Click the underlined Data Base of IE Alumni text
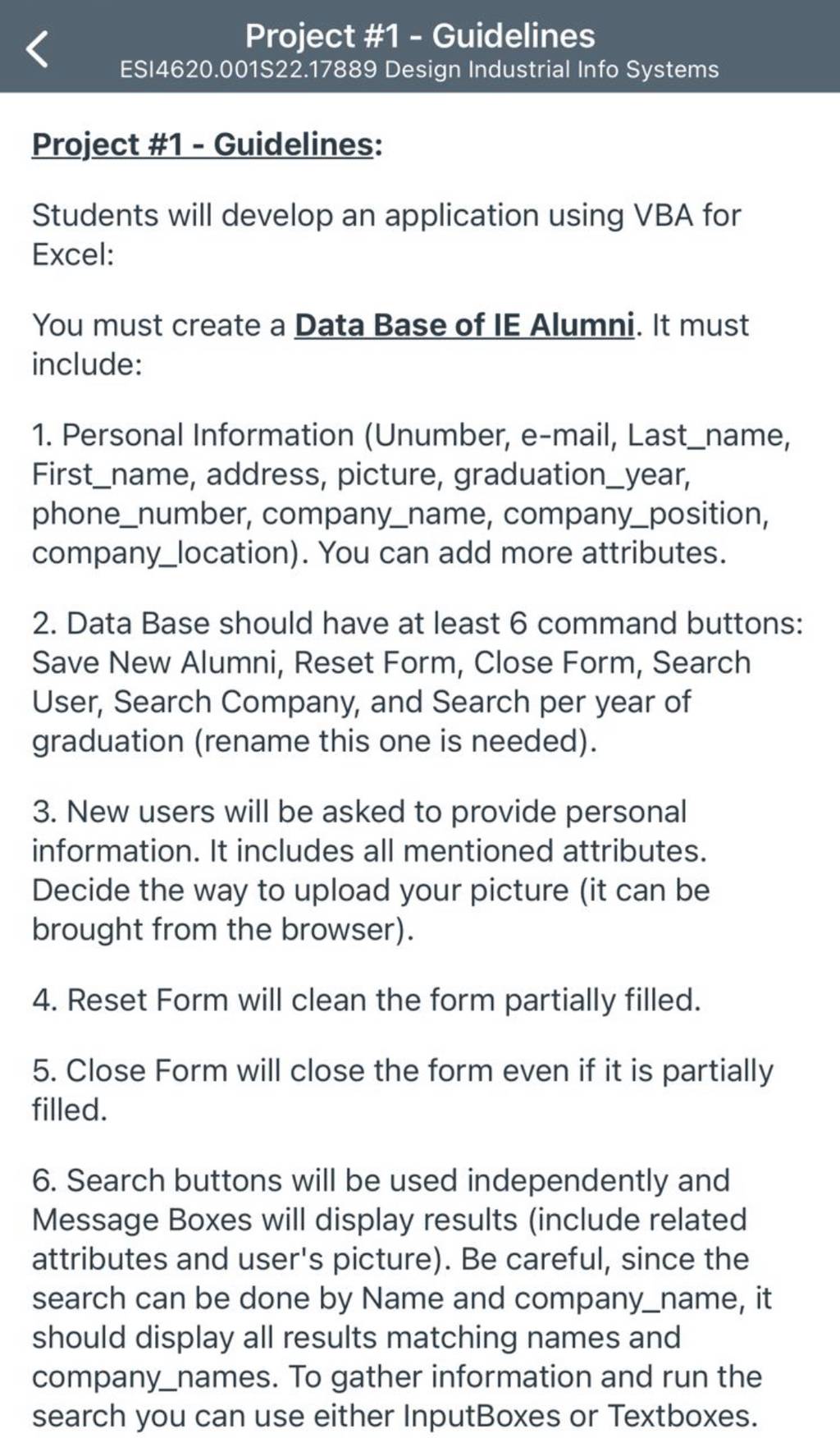The height and width of the screenshot is (1438, 840). point(464,325)
